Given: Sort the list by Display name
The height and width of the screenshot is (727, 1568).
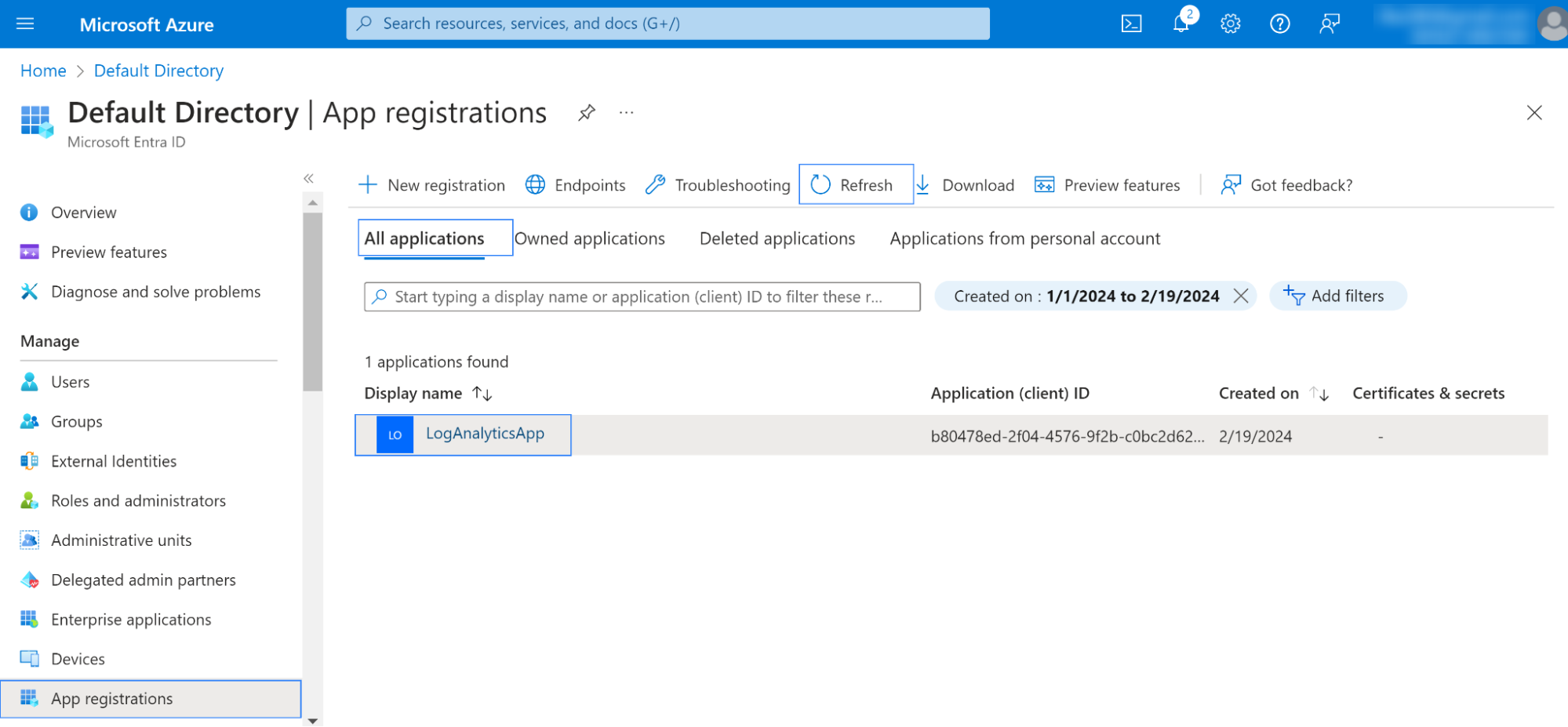Looking at the screenshot, I should [x=482, y=394].
